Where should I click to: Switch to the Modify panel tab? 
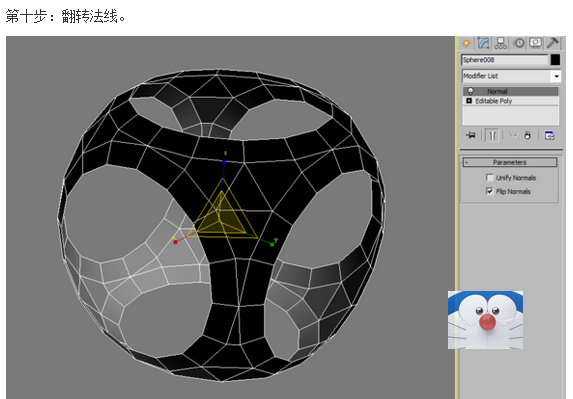pos(483,43)
